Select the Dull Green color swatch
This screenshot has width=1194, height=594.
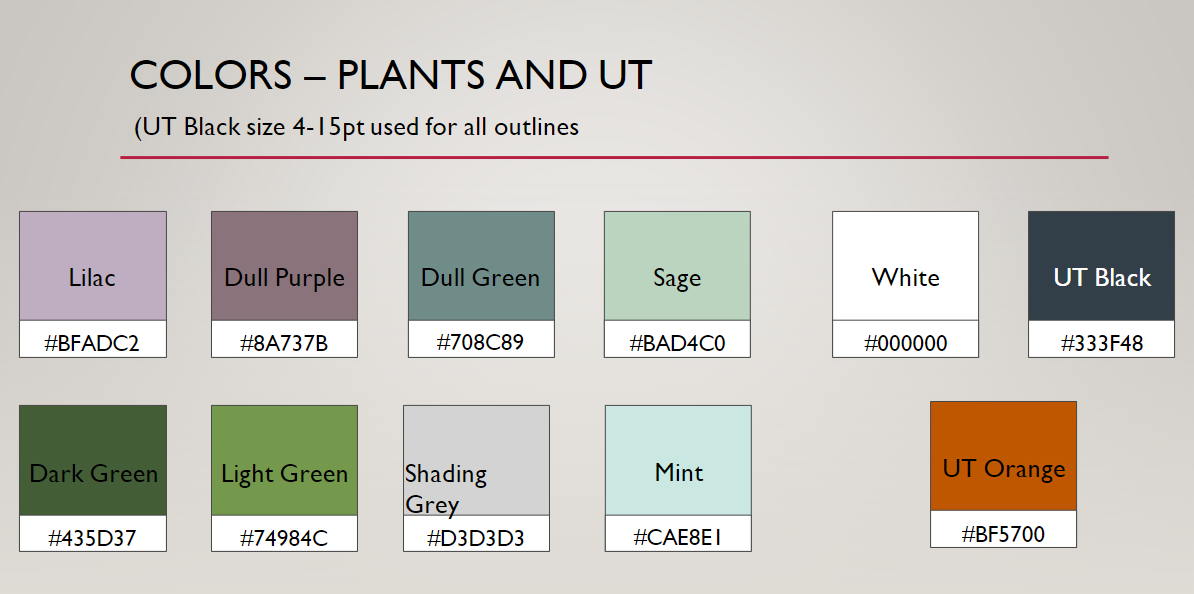point(481,266)
